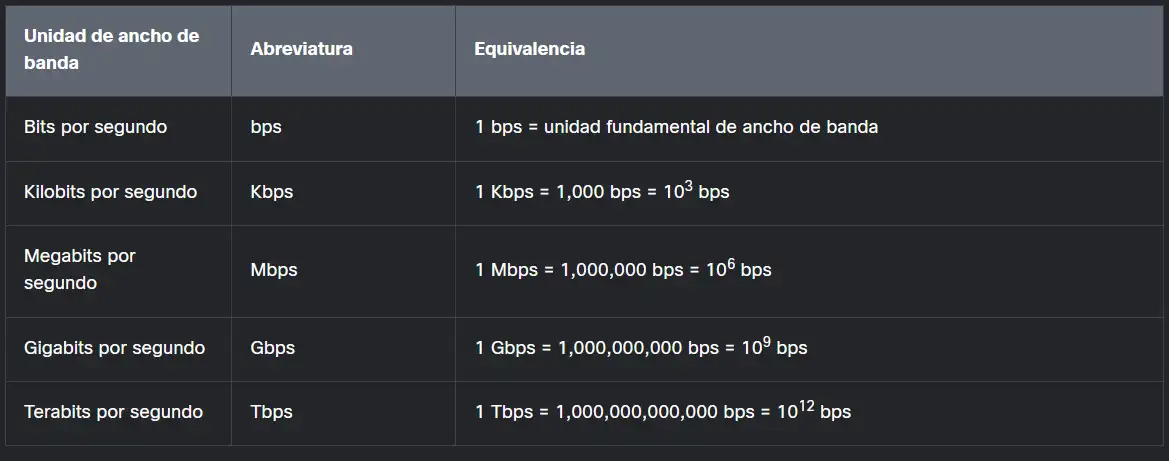The width and height of the screenshot is (1169, 461).
Task: Click the "Kilobits por segundo" cell
Action: pos(110,192)
